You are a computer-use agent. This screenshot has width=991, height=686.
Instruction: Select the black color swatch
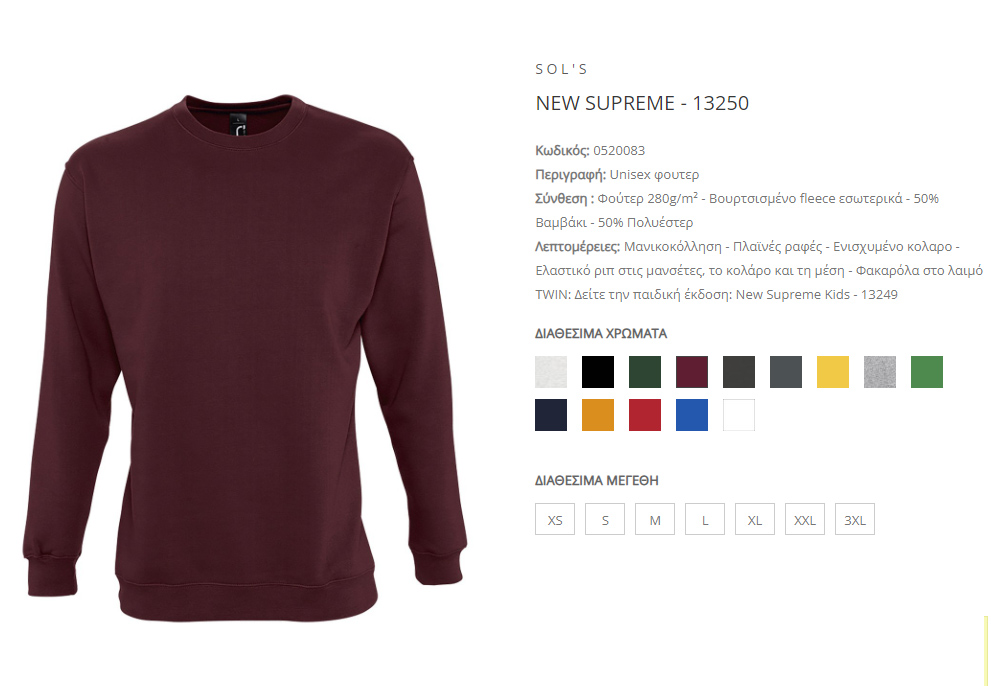pyautogui.click(x=597, y=372)
